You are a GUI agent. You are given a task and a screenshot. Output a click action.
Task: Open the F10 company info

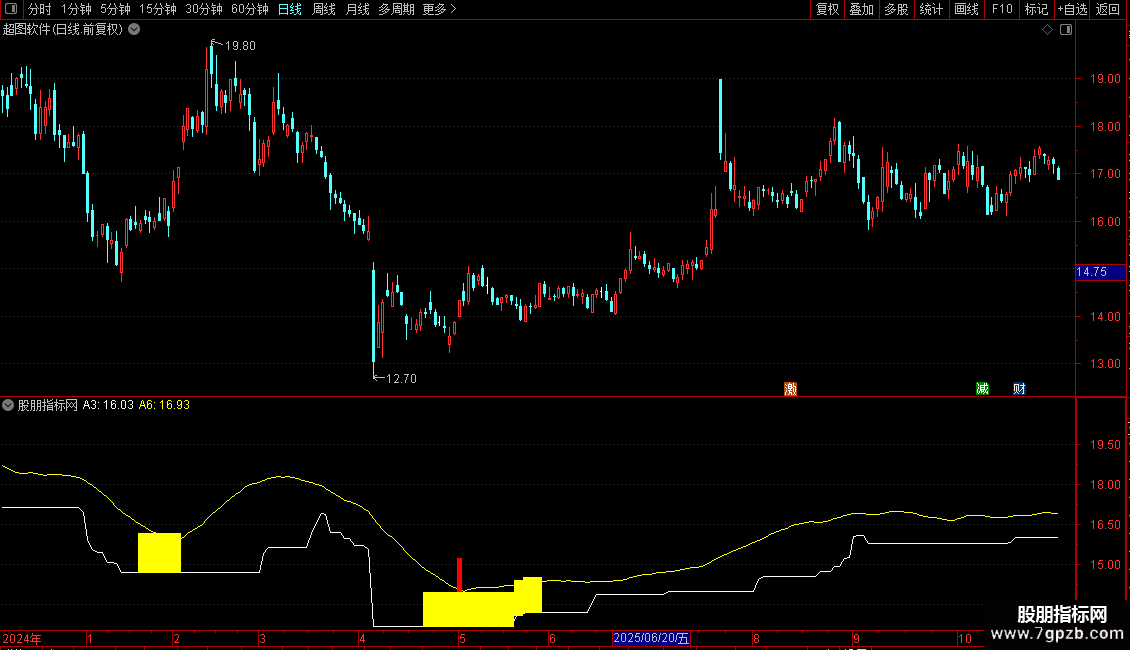pos(1002,9)
